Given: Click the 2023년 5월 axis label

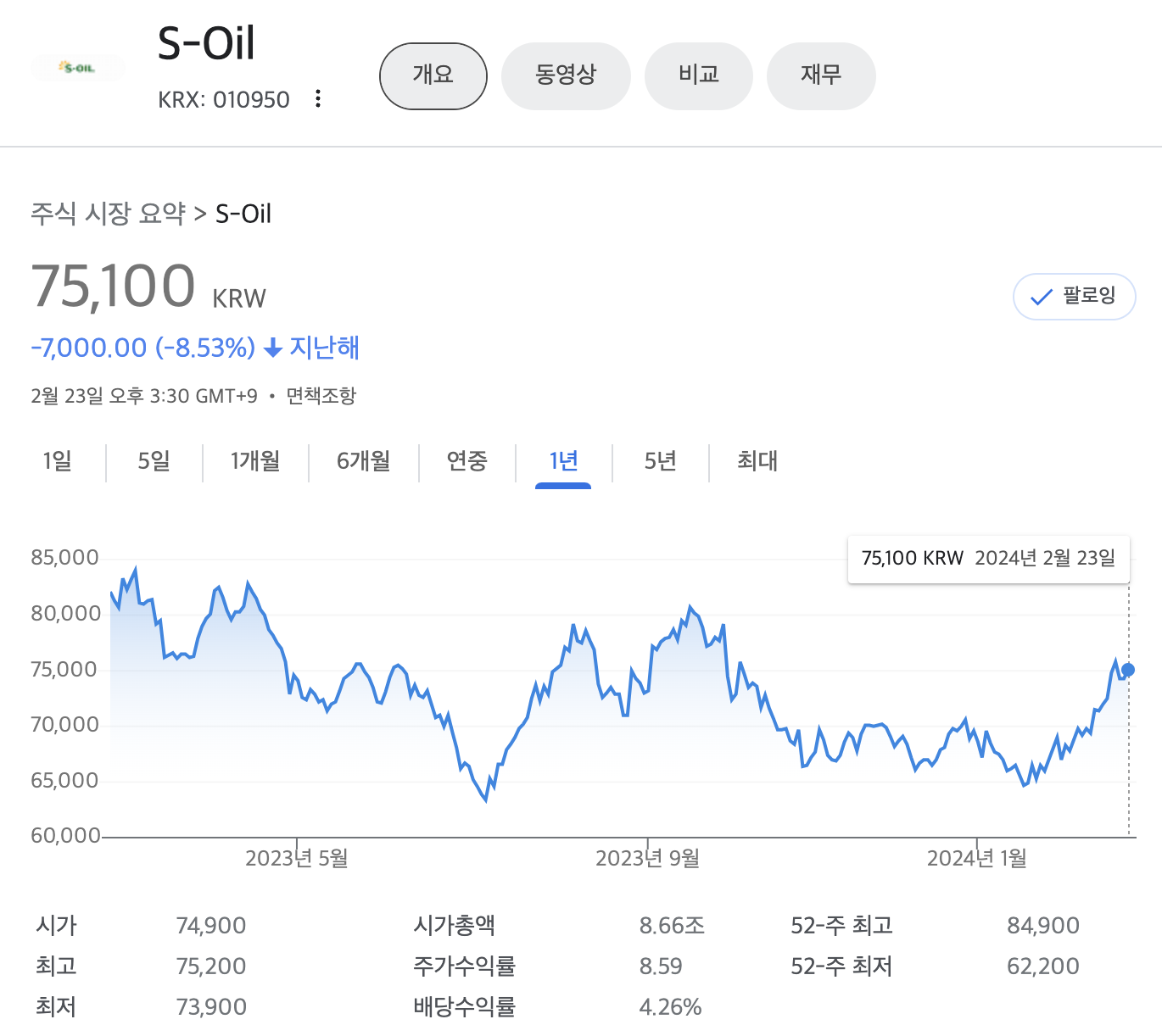Looking at the screenshot, I should pyautogui.click(x=297, y=859).
